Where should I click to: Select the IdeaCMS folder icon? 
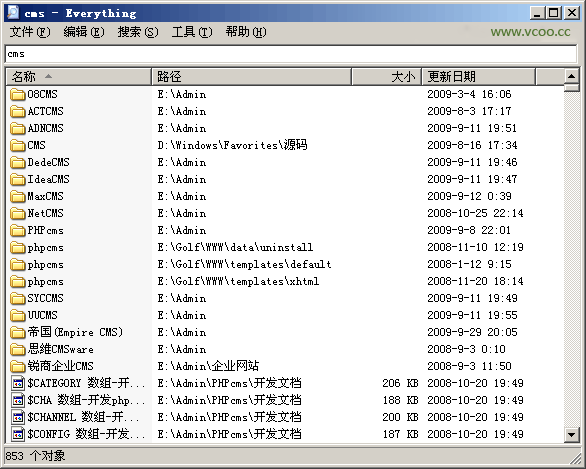(x=18, y=179)
